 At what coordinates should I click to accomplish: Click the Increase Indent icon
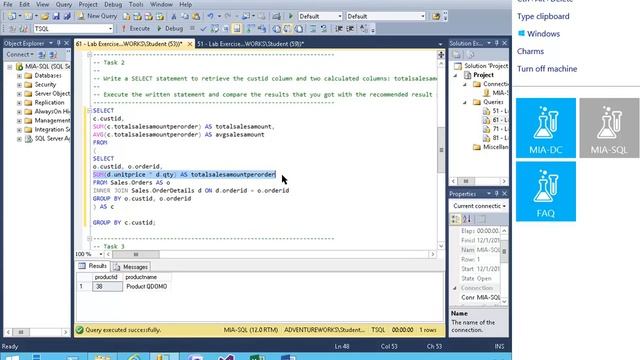coord(350,29)
